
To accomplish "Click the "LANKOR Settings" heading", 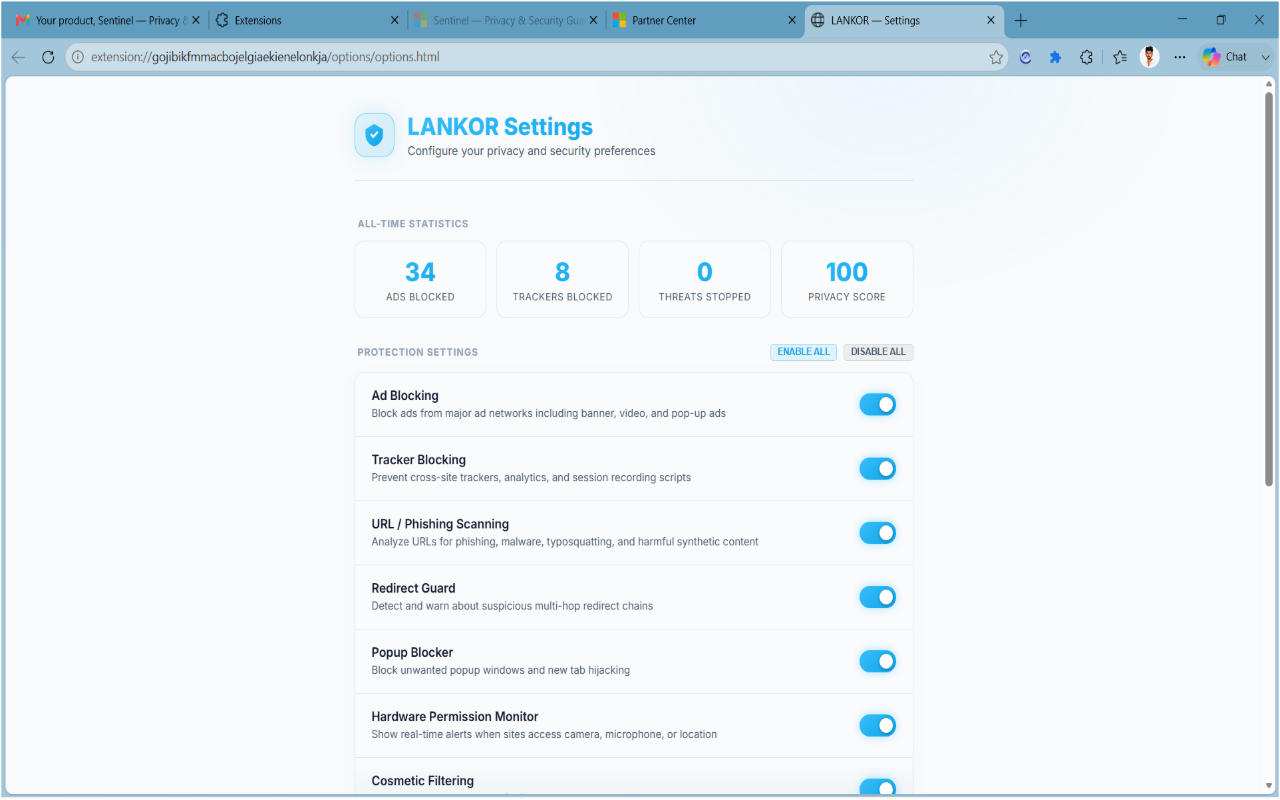I will [500, 127].
